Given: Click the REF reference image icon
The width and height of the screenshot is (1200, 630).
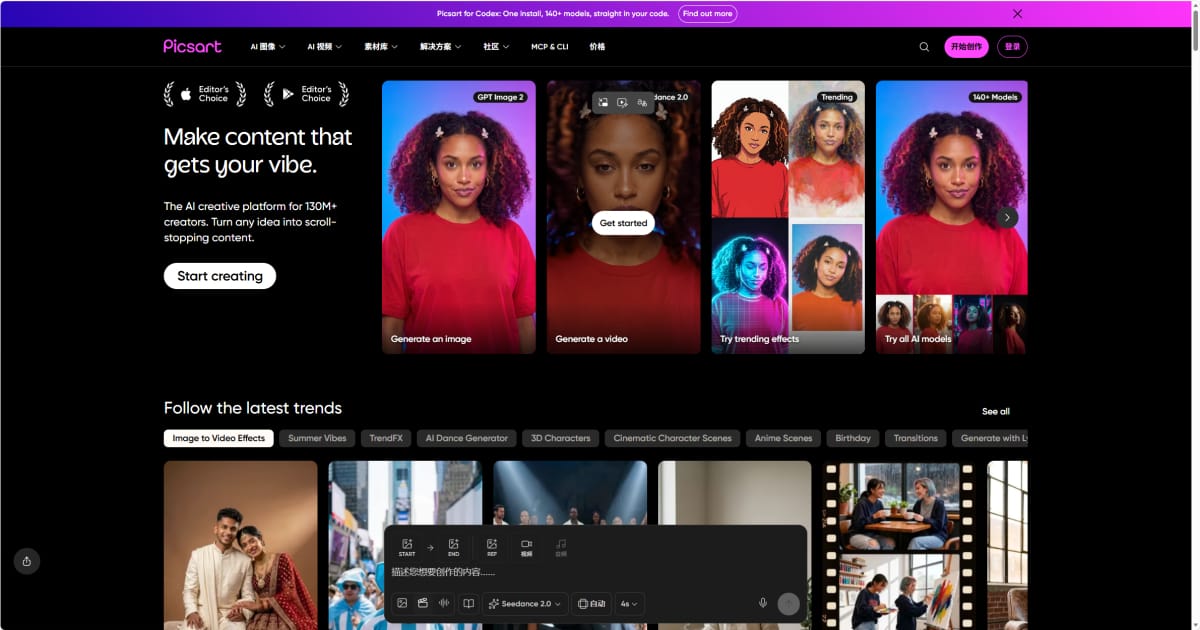Looking at the screenshot, I should [492, 547].
